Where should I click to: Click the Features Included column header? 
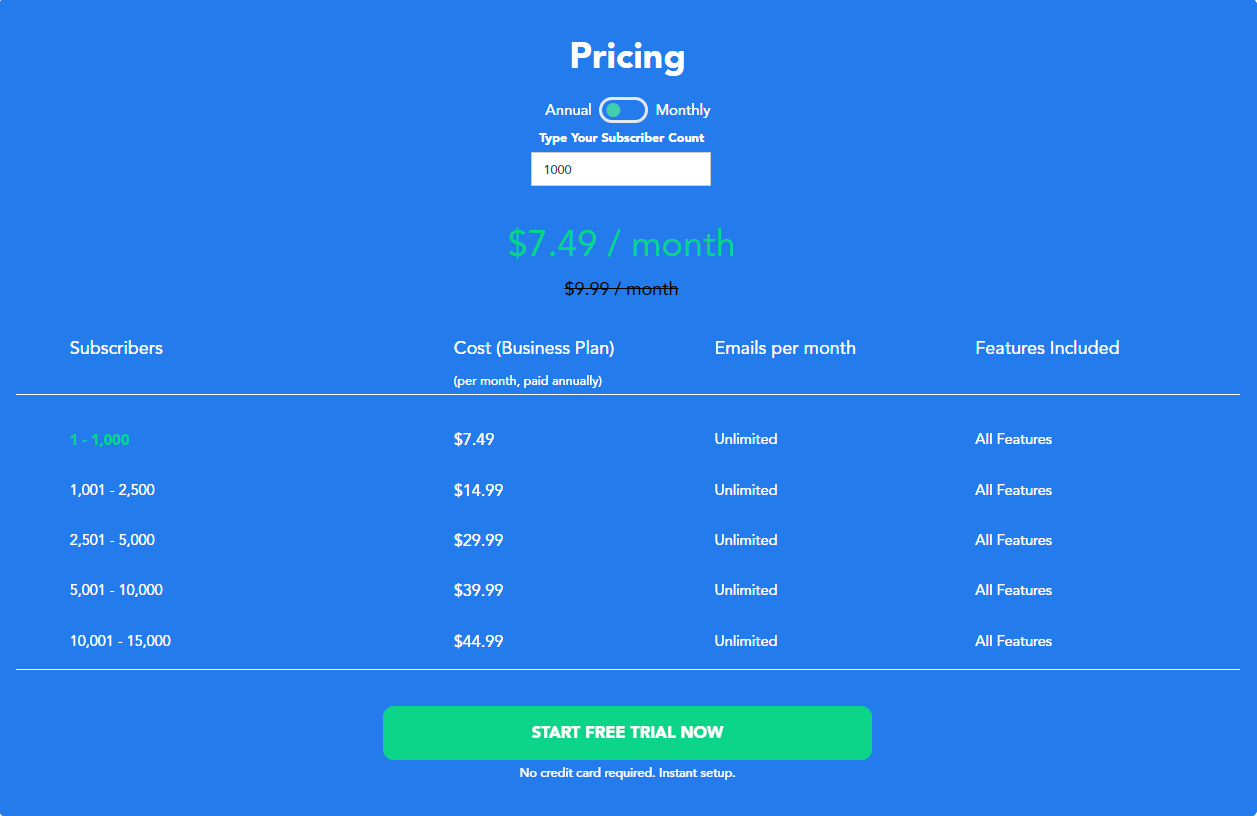1047,348
